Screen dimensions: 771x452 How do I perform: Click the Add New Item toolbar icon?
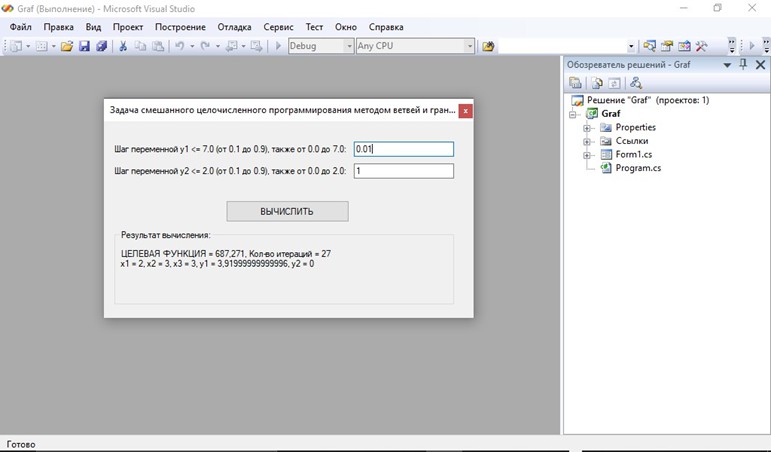[x=42, y=46]
